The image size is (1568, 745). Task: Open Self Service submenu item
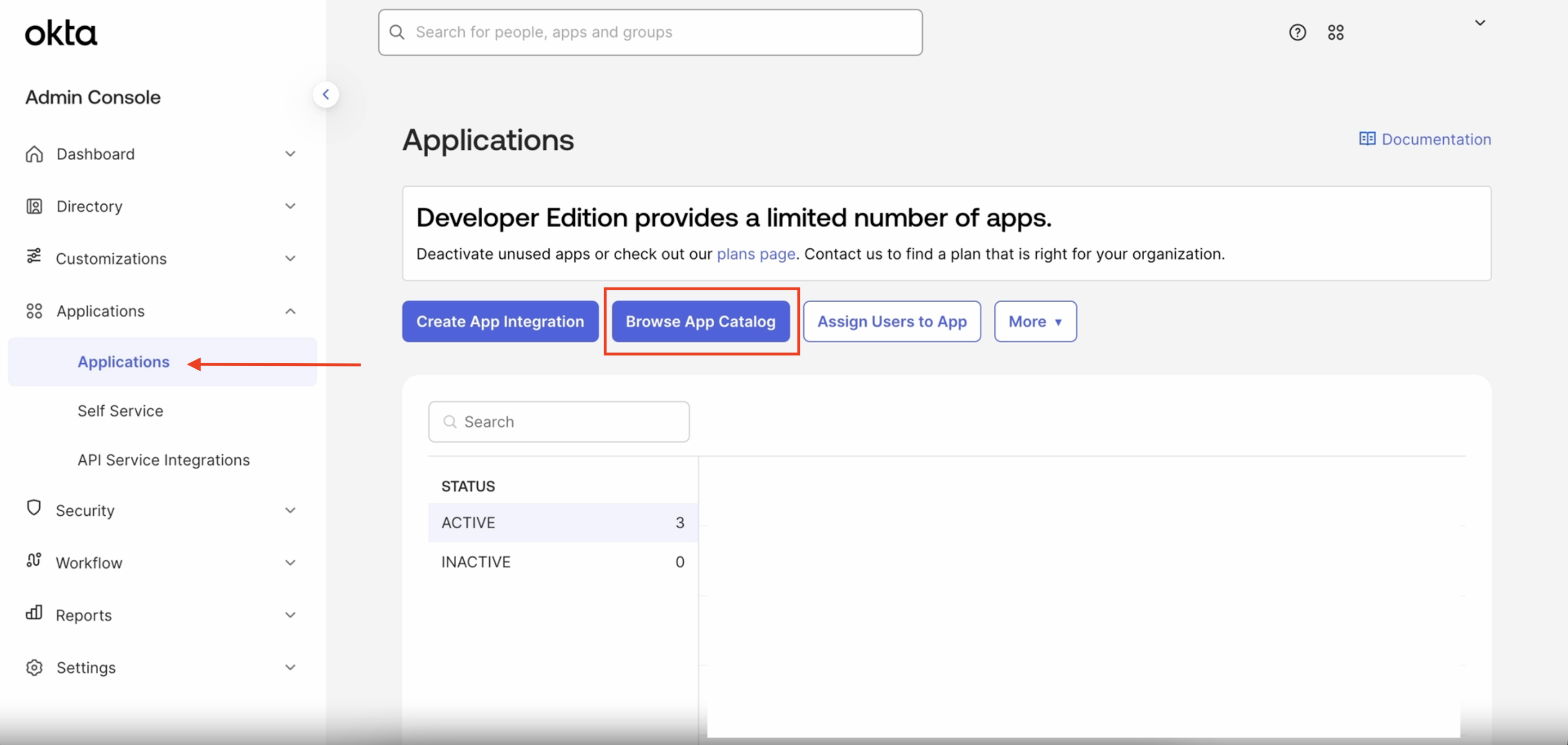tap(120, 411)
